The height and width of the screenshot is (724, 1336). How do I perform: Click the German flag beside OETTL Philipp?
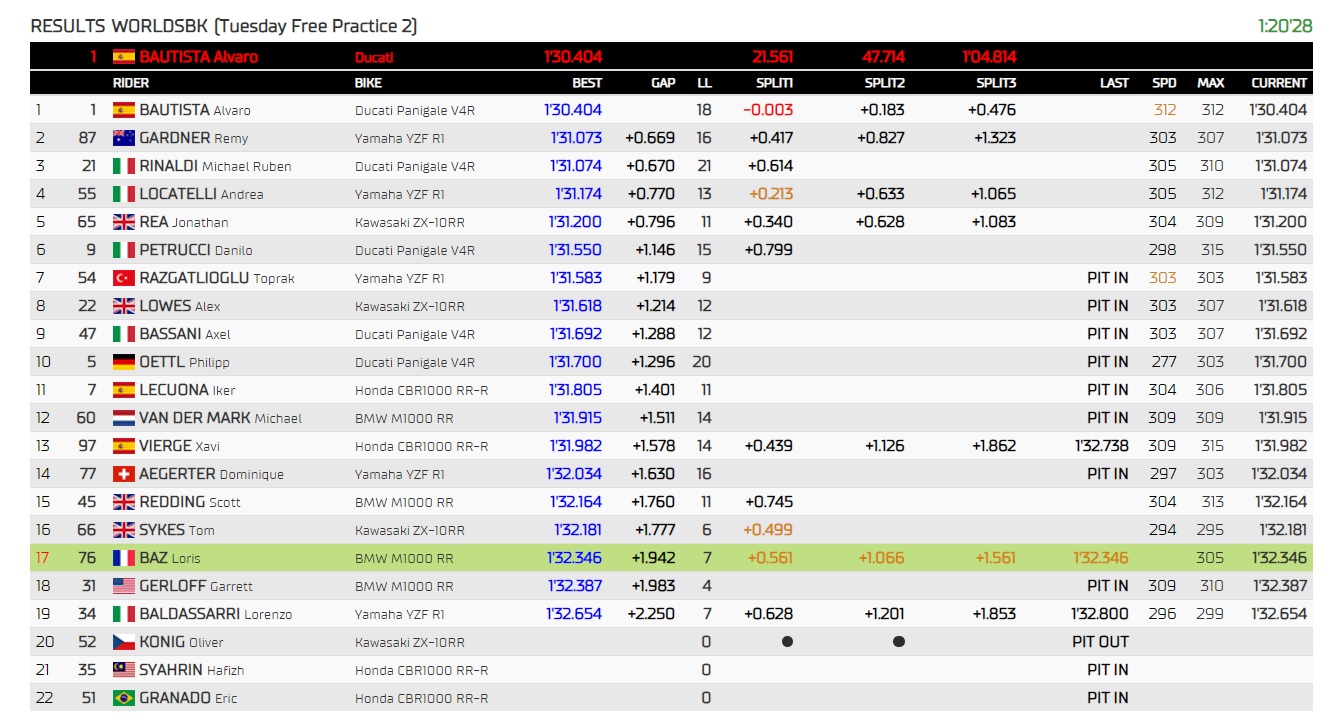(x=124, y=362)
